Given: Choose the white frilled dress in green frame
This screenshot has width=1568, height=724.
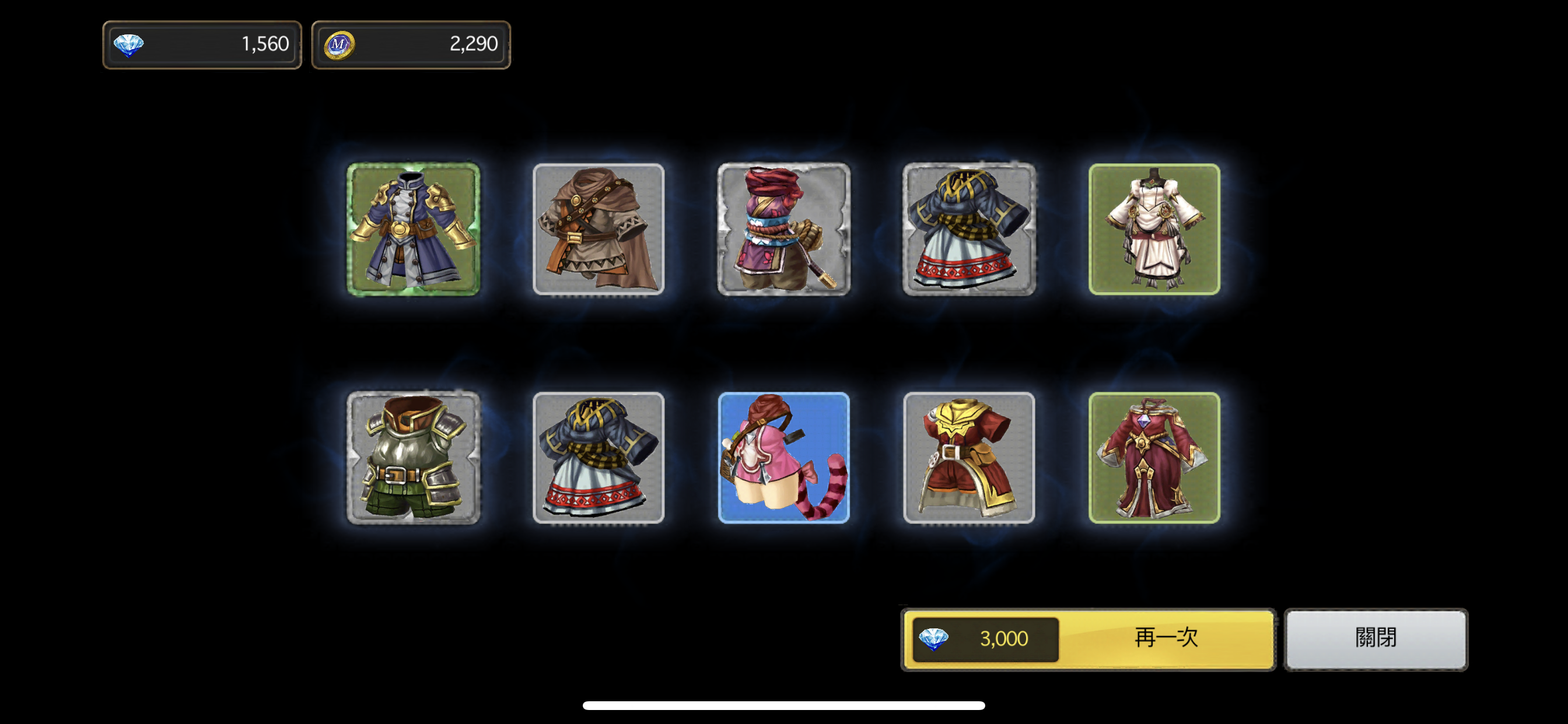Looking at the screenshot, I should pyautogui.click(x=1154, y=229).
